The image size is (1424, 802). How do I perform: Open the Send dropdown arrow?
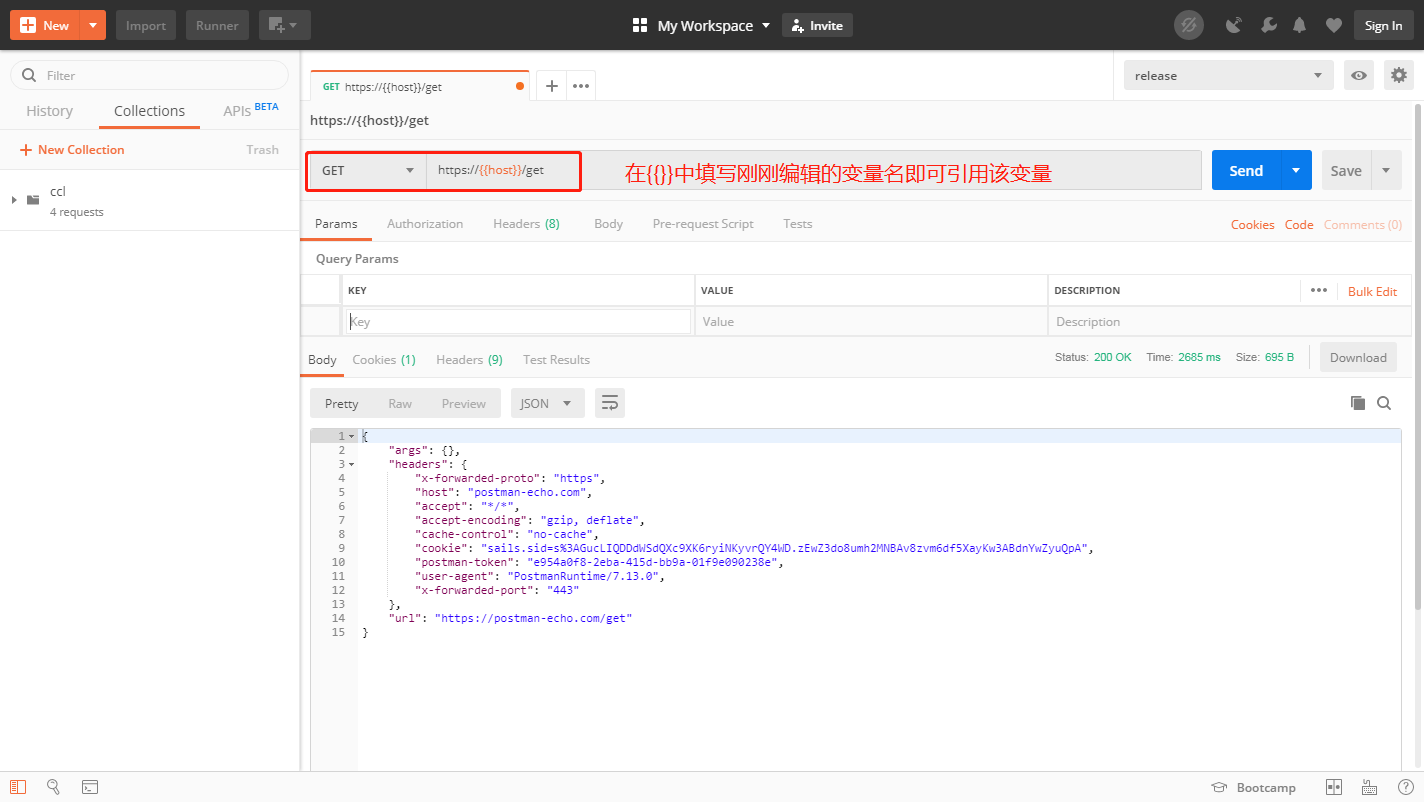(1296, 171)
